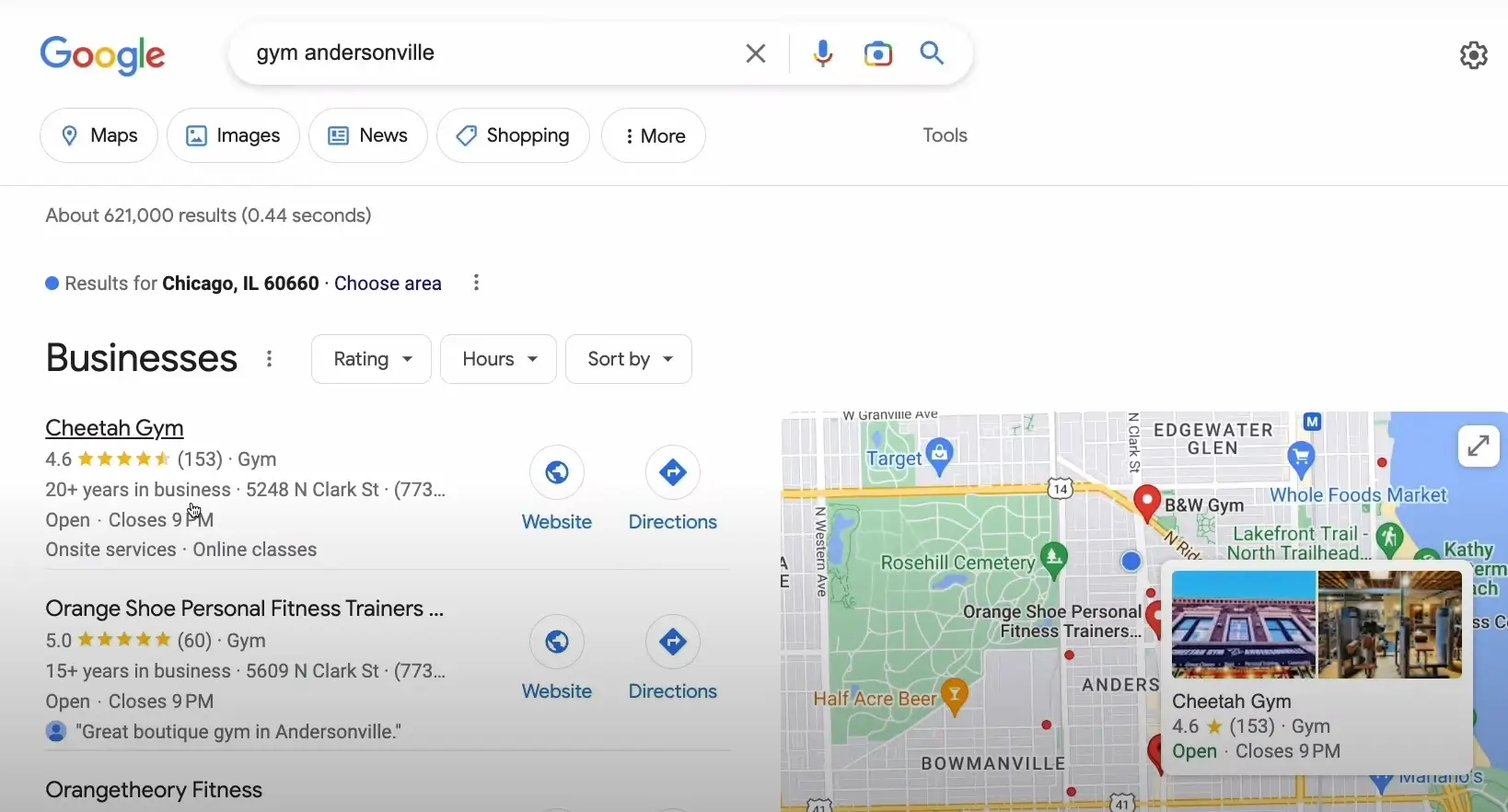Click the Half Acre Beer map marker
The height and width of the screenshot is (812, 1508).
[x=955, y=697]
